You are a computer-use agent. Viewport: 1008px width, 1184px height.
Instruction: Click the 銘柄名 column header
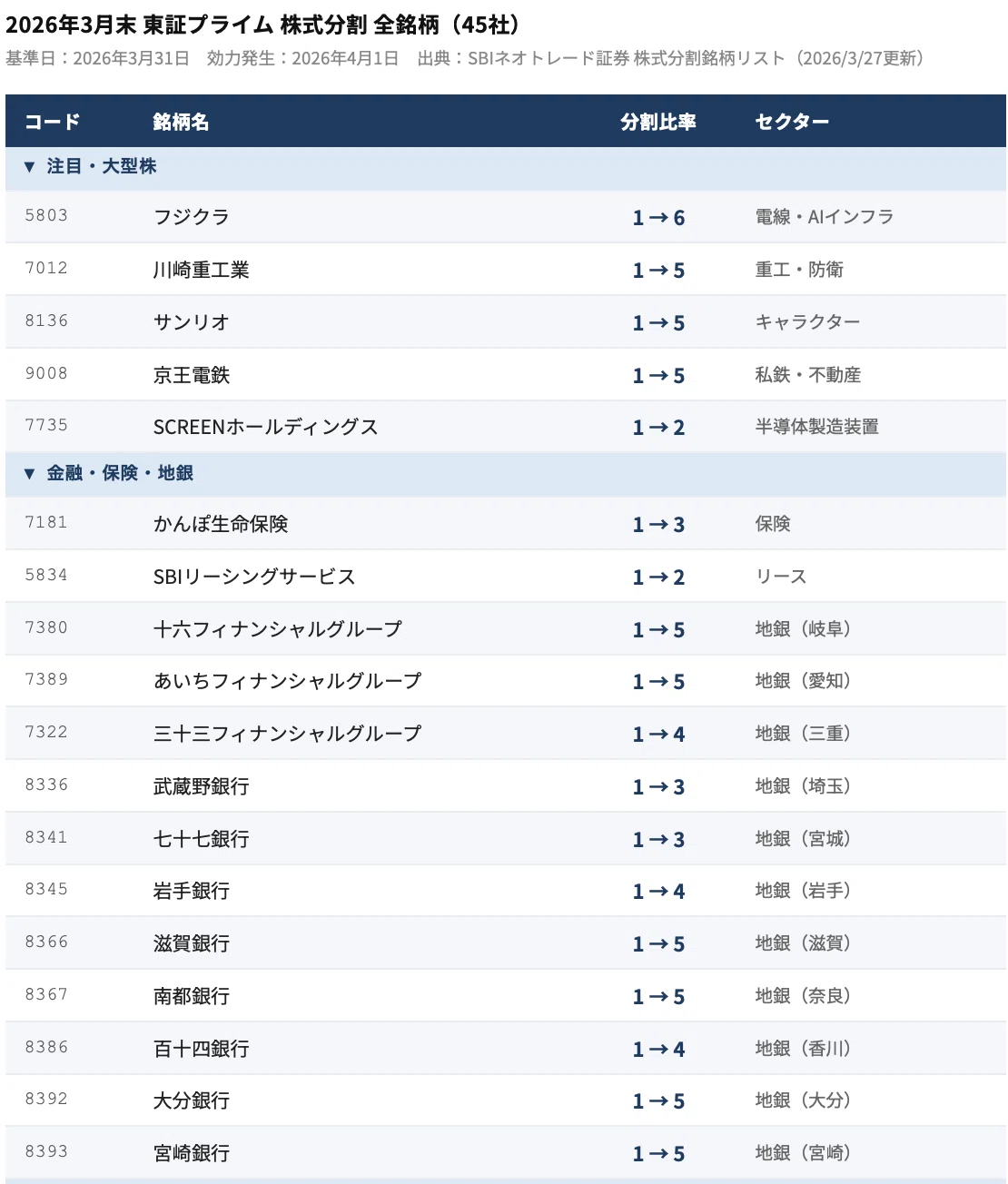point(182,122)
